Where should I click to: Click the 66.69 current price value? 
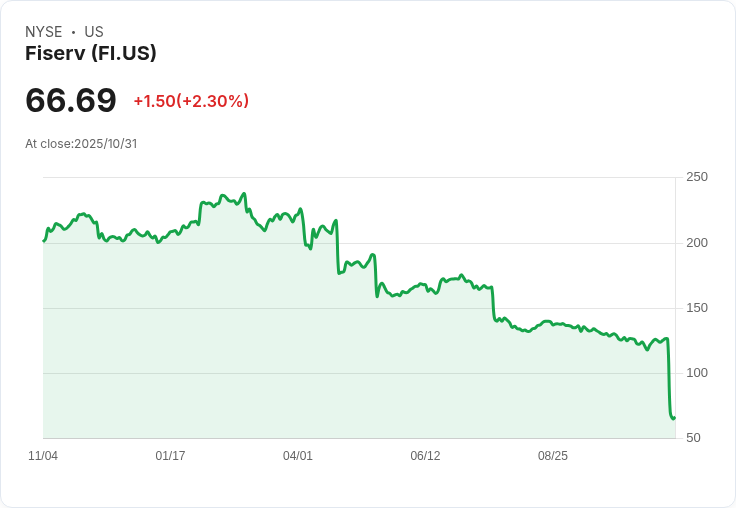point(71,101)
